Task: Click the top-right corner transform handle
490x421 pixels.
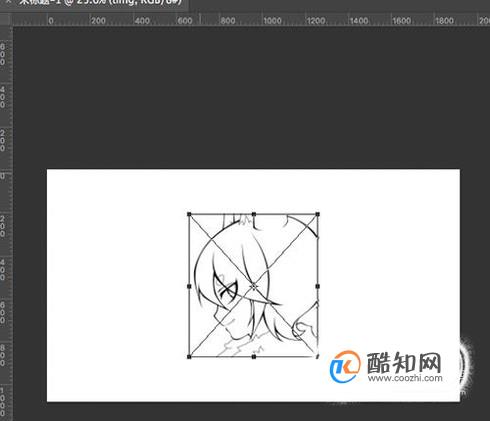Action: [318, 214]
